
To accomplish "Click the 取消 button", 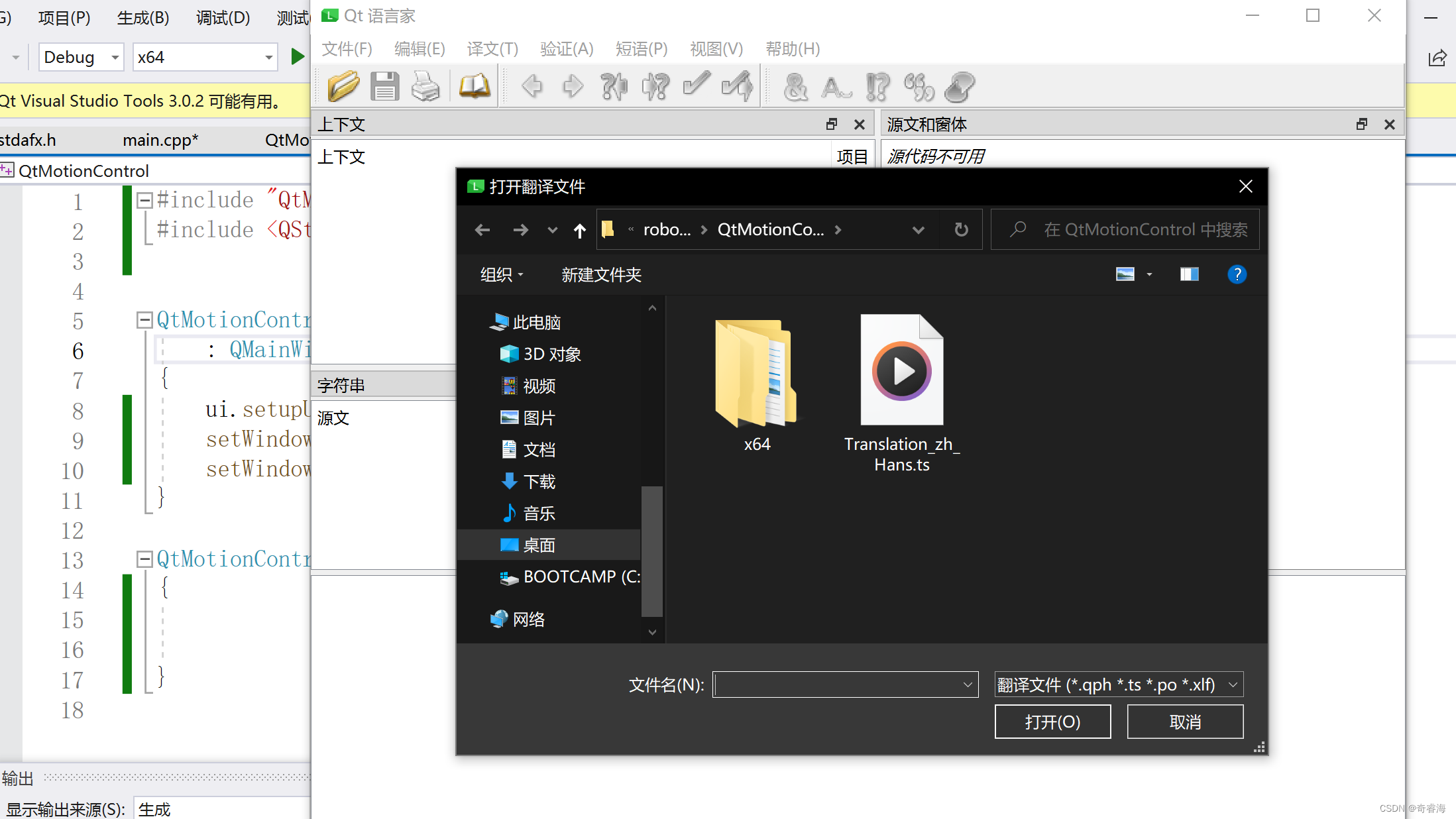I will point(1185,722).
